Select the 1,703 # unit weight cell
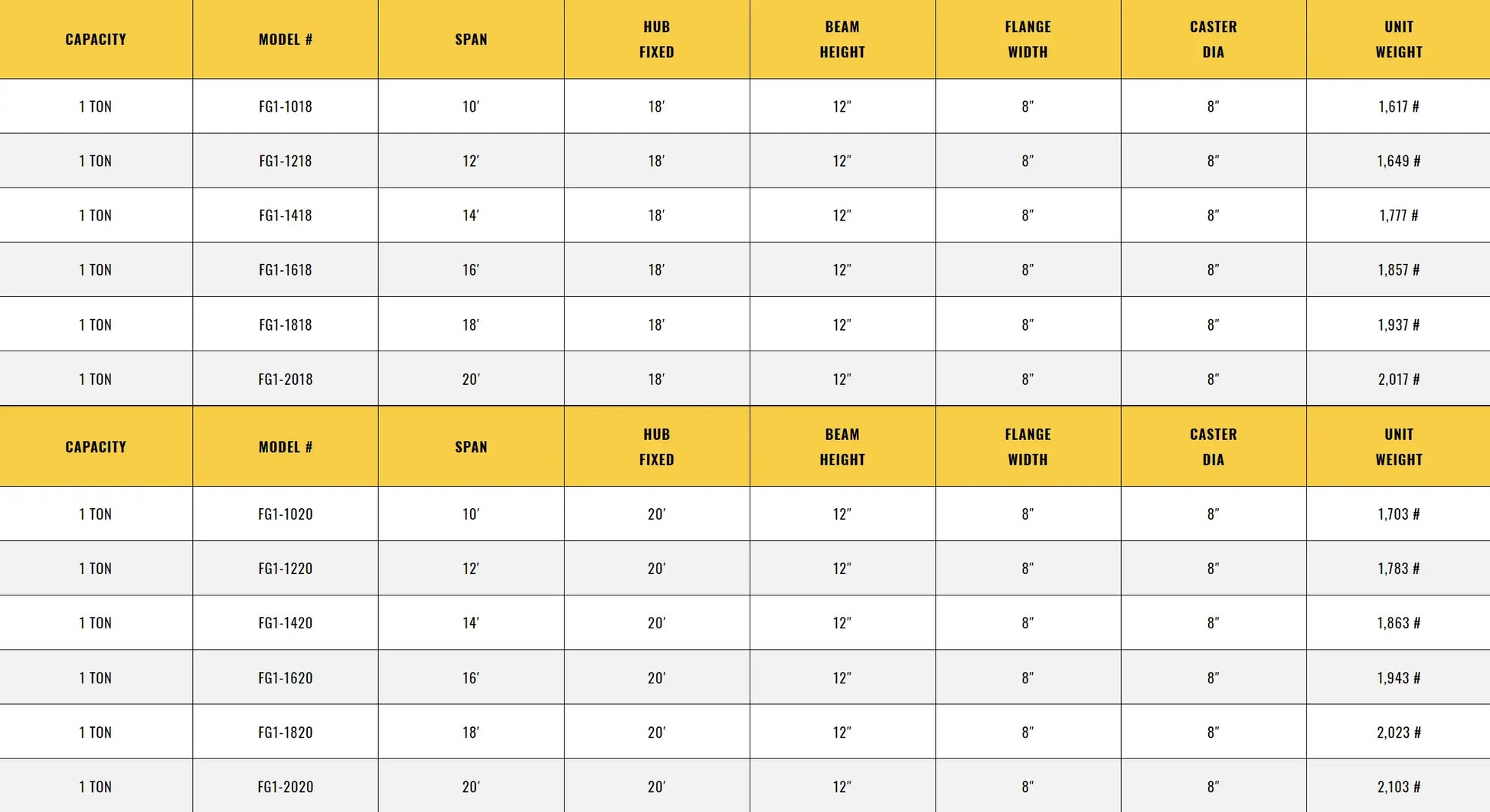The image size is (1490, 812). tap(1398, 514)
